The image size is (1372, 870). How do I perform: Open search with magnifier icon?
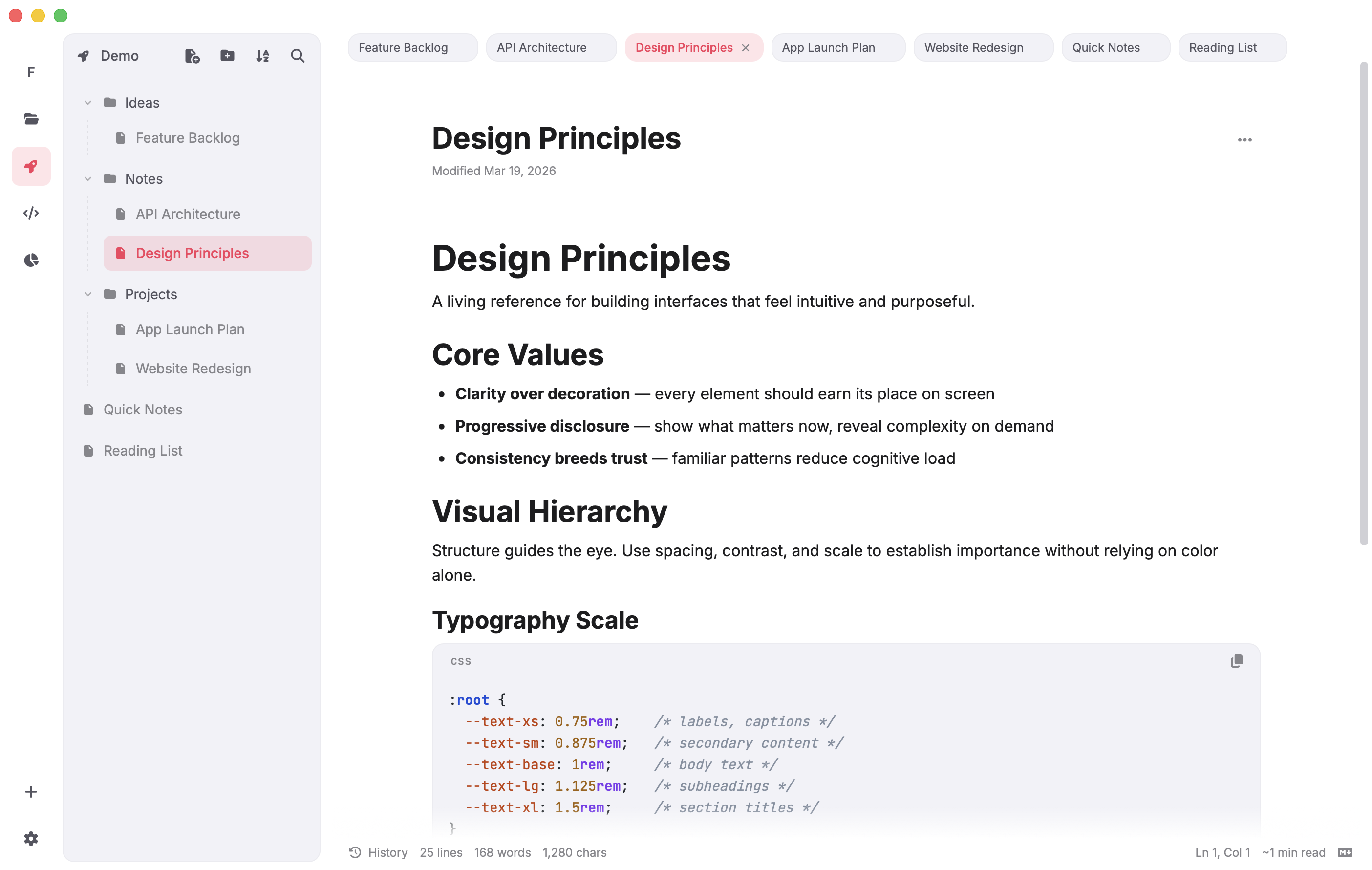[x=298, y=55]
